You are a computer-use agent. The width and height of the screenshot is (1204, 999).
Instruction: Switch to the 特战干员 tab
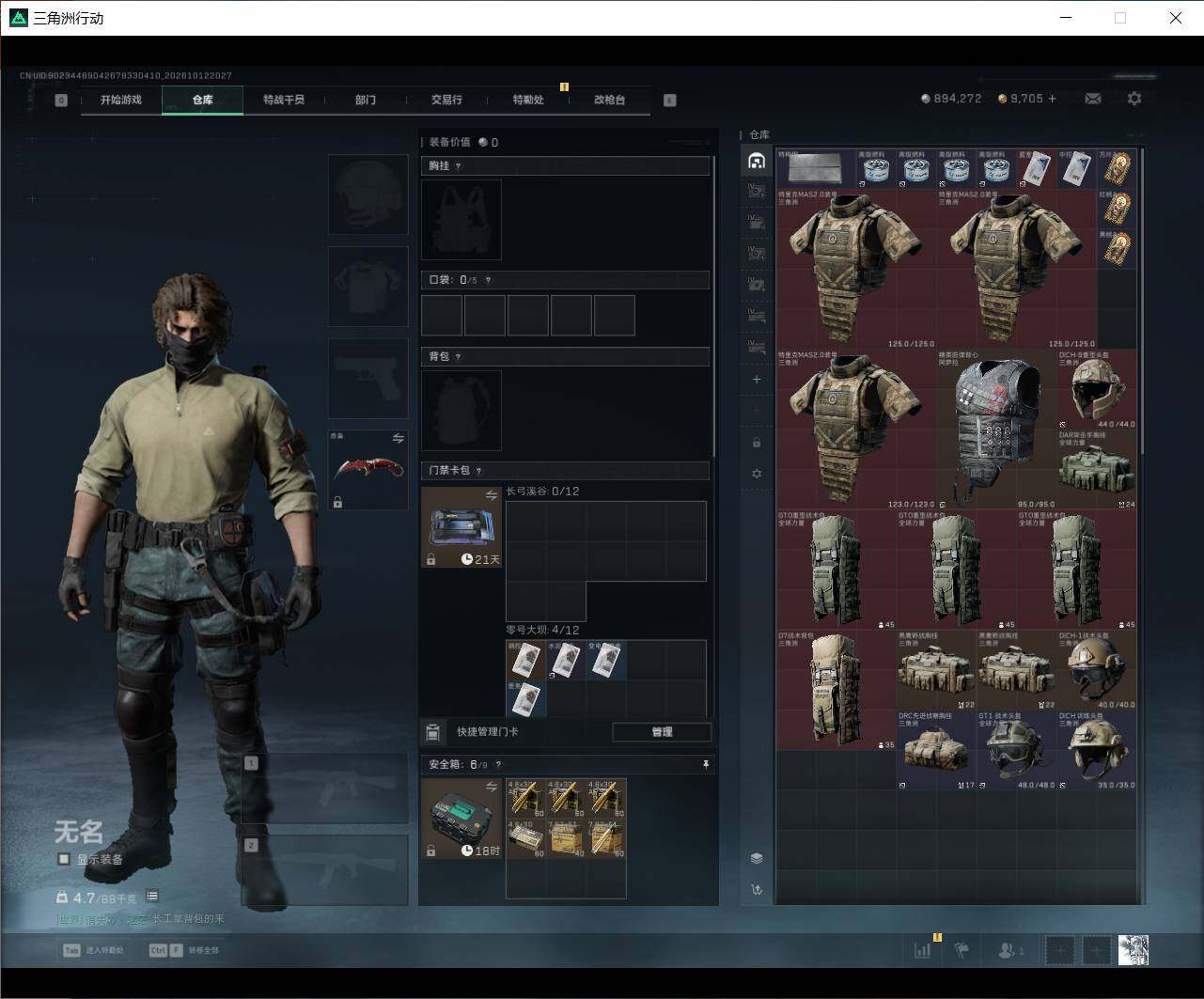pos(284,100)
